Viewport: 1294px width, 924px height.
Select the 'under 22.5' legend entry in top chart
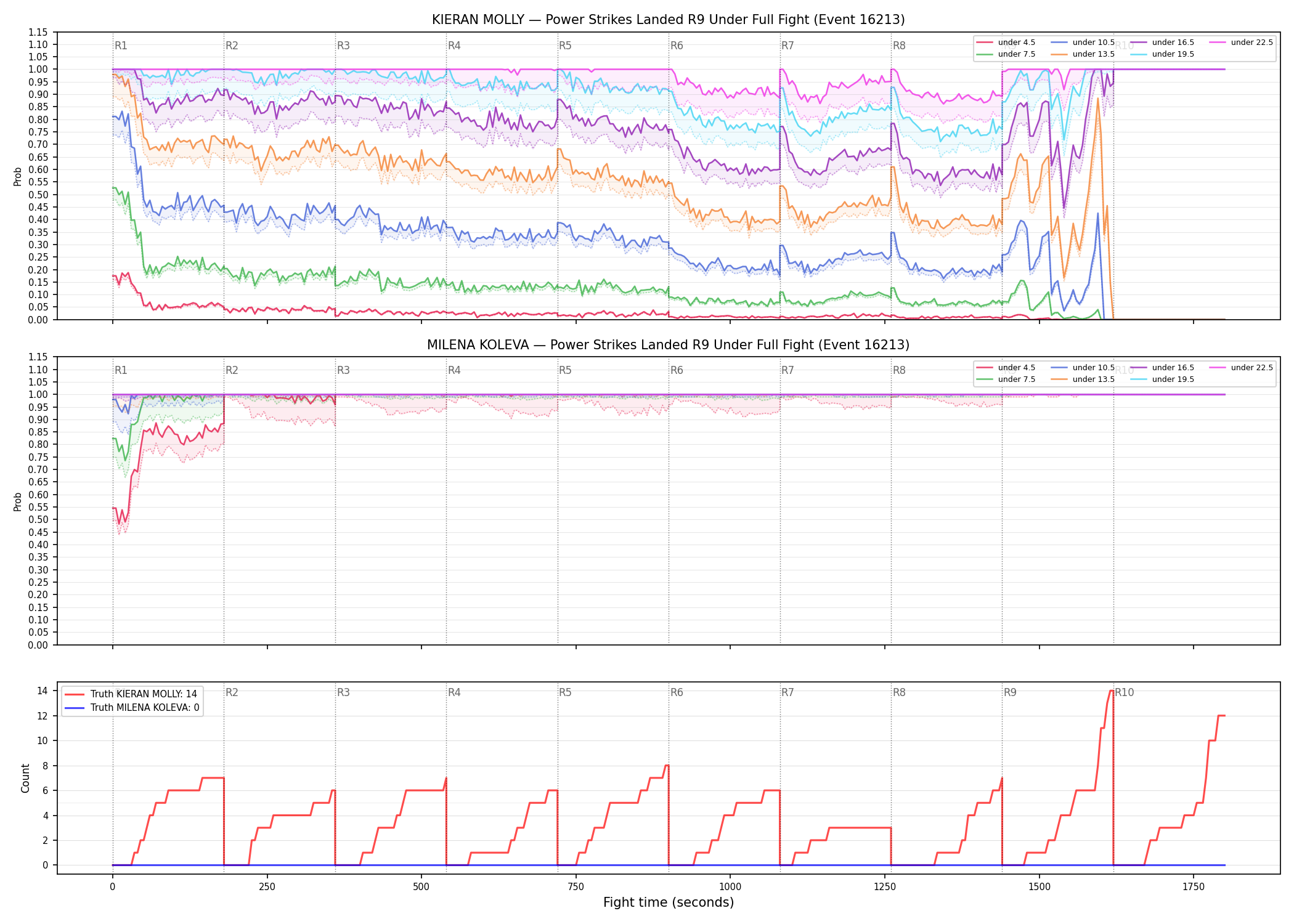(1241, 43)
